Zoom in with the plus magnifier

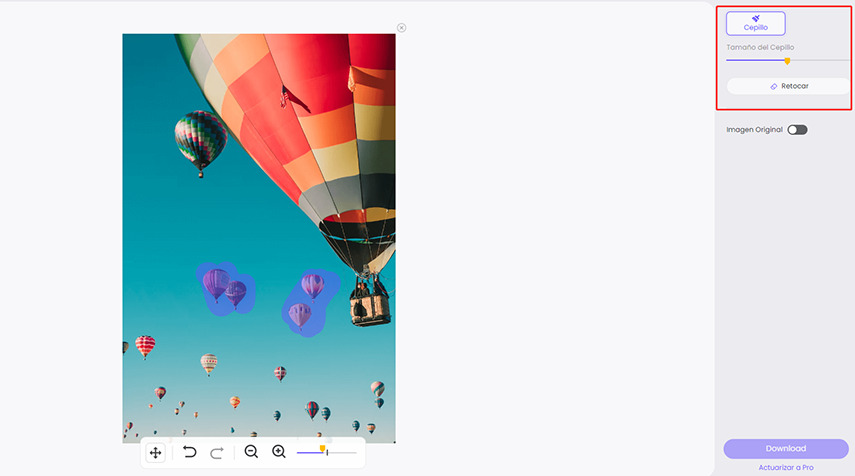pos(279,453)
